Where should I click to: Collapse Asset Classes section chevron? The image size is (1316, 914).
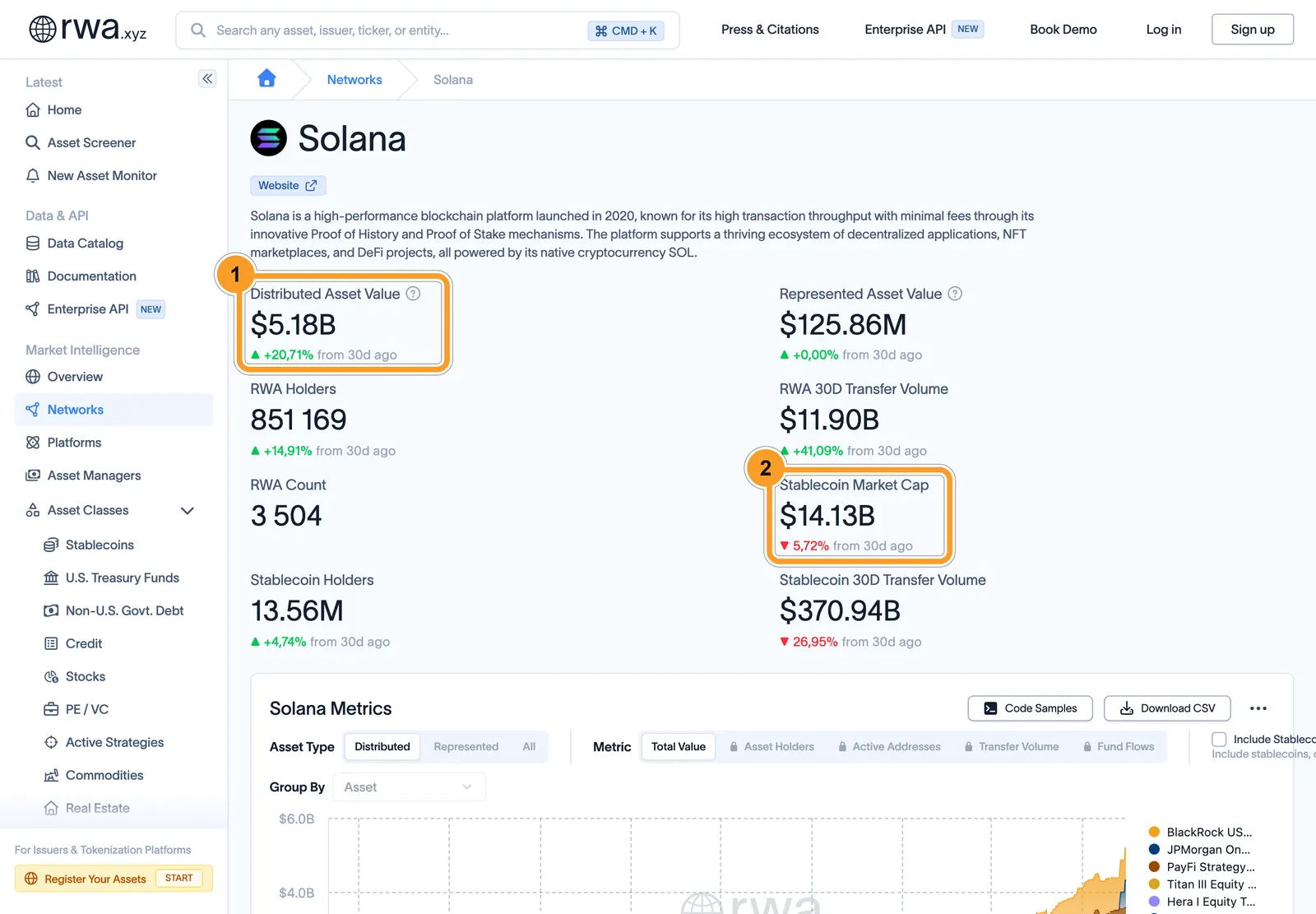tap(188, 511)
